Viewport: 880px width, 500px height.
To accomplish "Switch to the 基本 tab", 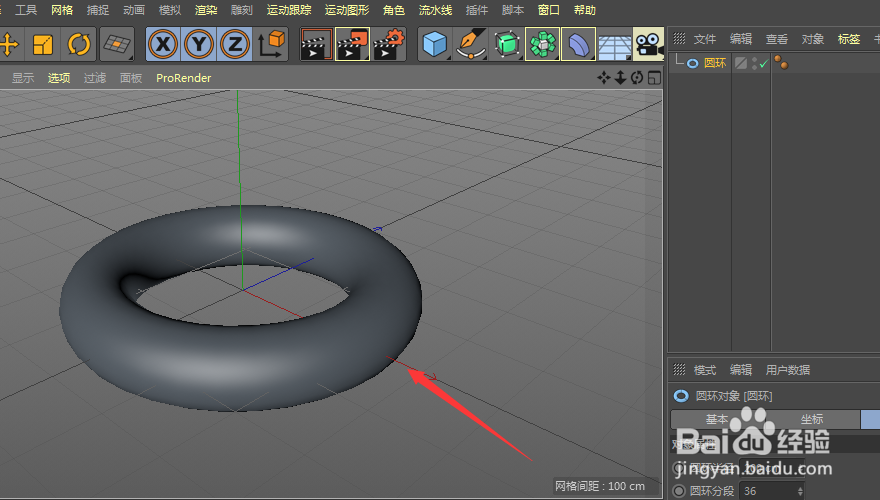I will coord(717,419).
